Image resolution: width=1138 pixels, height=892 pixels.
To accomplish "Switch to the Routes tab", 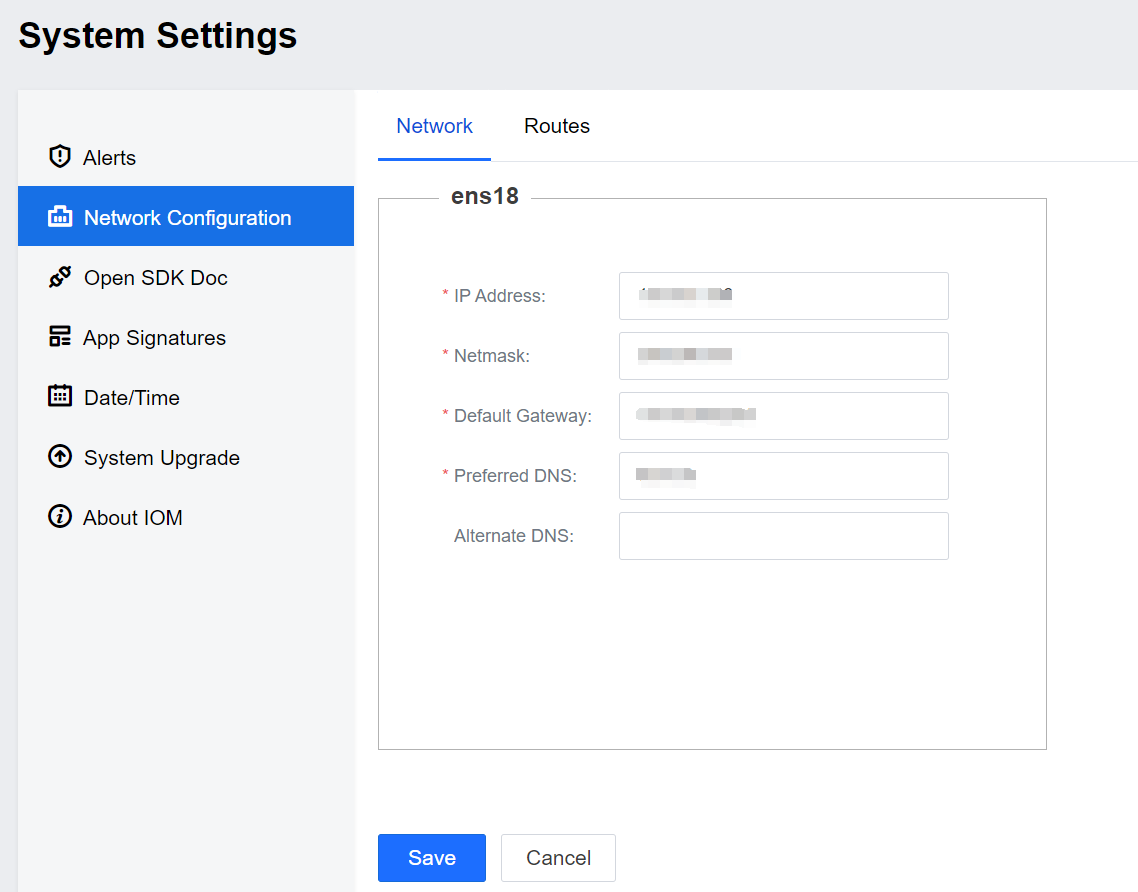I will [557, 126].
